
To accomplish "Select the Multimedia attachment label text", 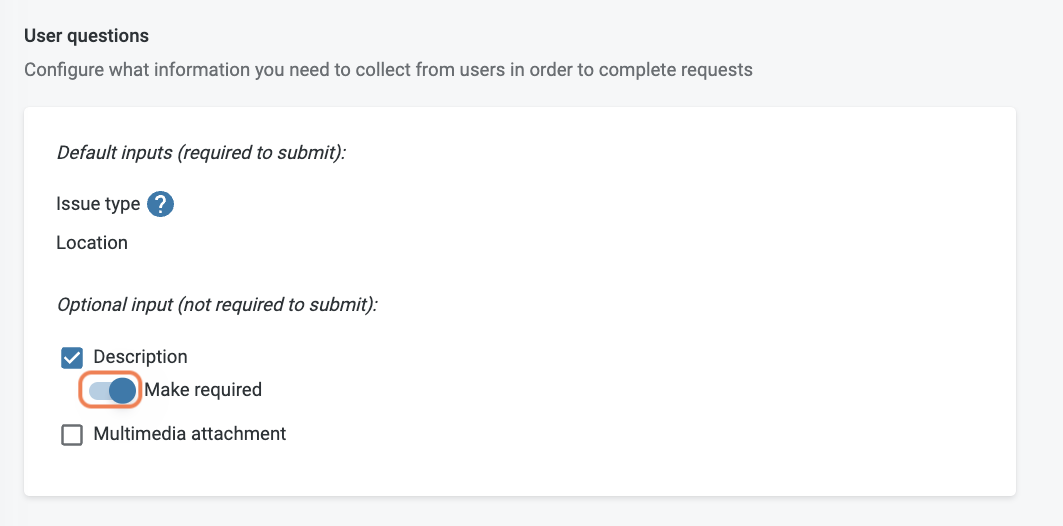I will pyautogui.click(x=190, y=433).
